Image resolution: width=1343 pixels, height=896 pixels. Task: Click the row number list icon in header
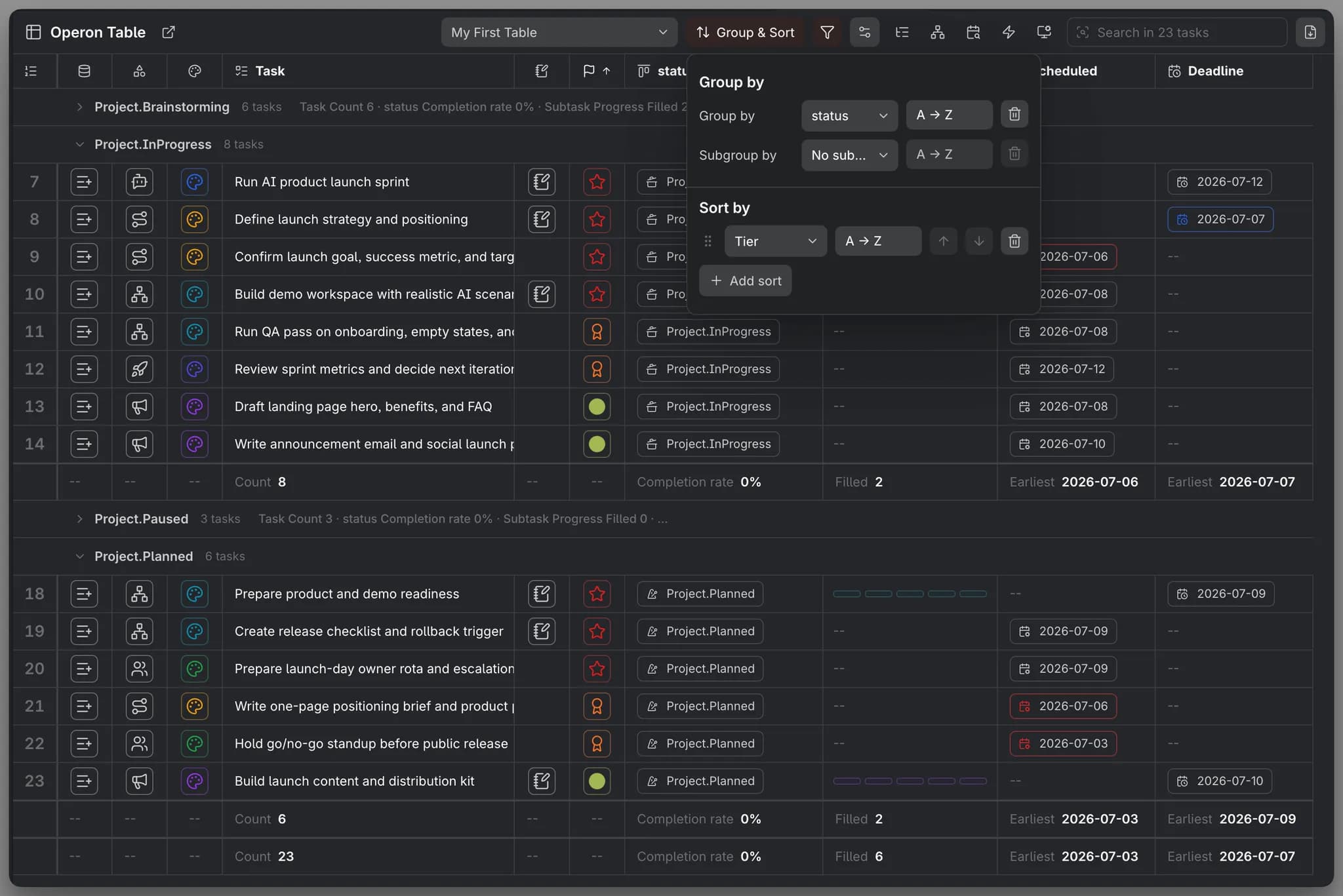pyautogui.click(x=31, y=71)
